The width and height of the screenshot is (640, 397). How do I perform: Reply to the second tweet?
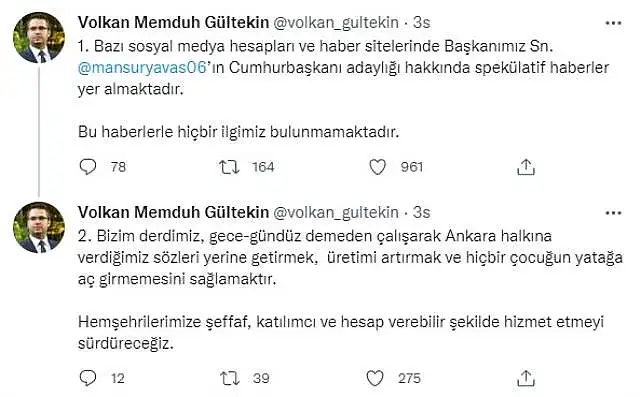tap(88, 378)
